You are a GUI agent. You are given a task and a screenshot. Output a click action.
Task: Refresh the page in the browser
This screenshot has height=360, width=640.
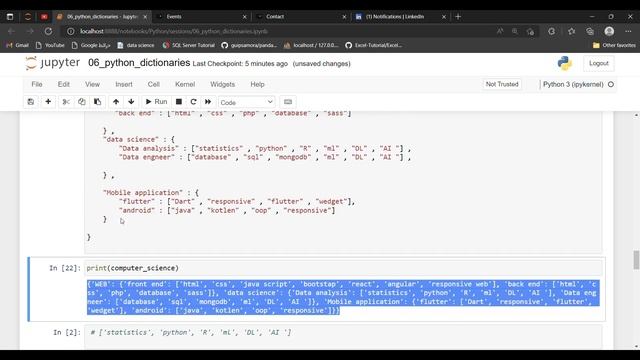click(49, 31)
